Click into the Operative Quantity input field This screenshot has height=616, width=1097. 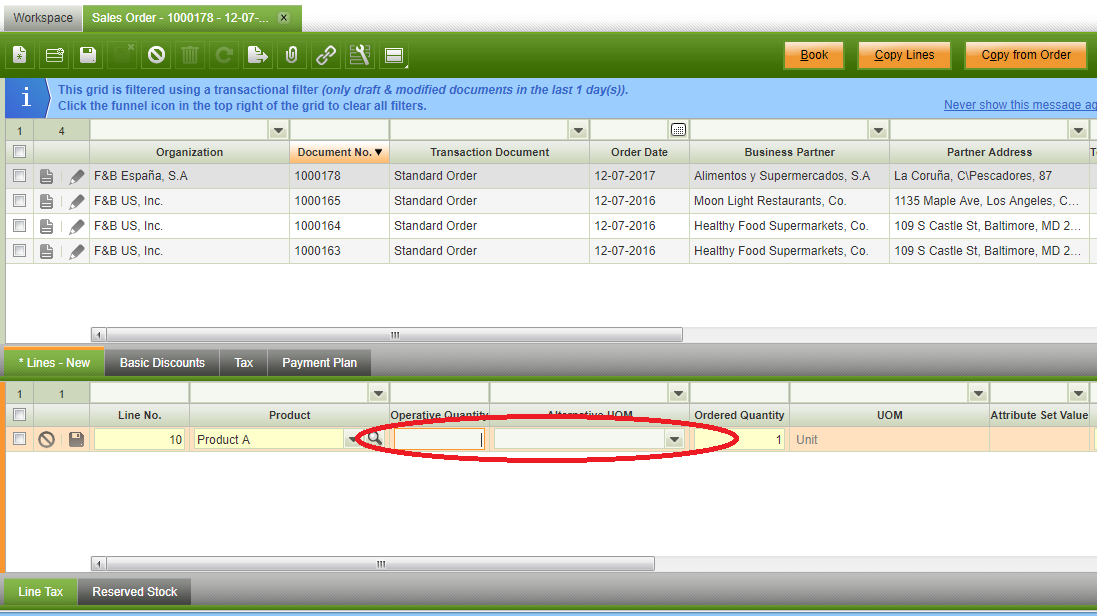[438, 439]
